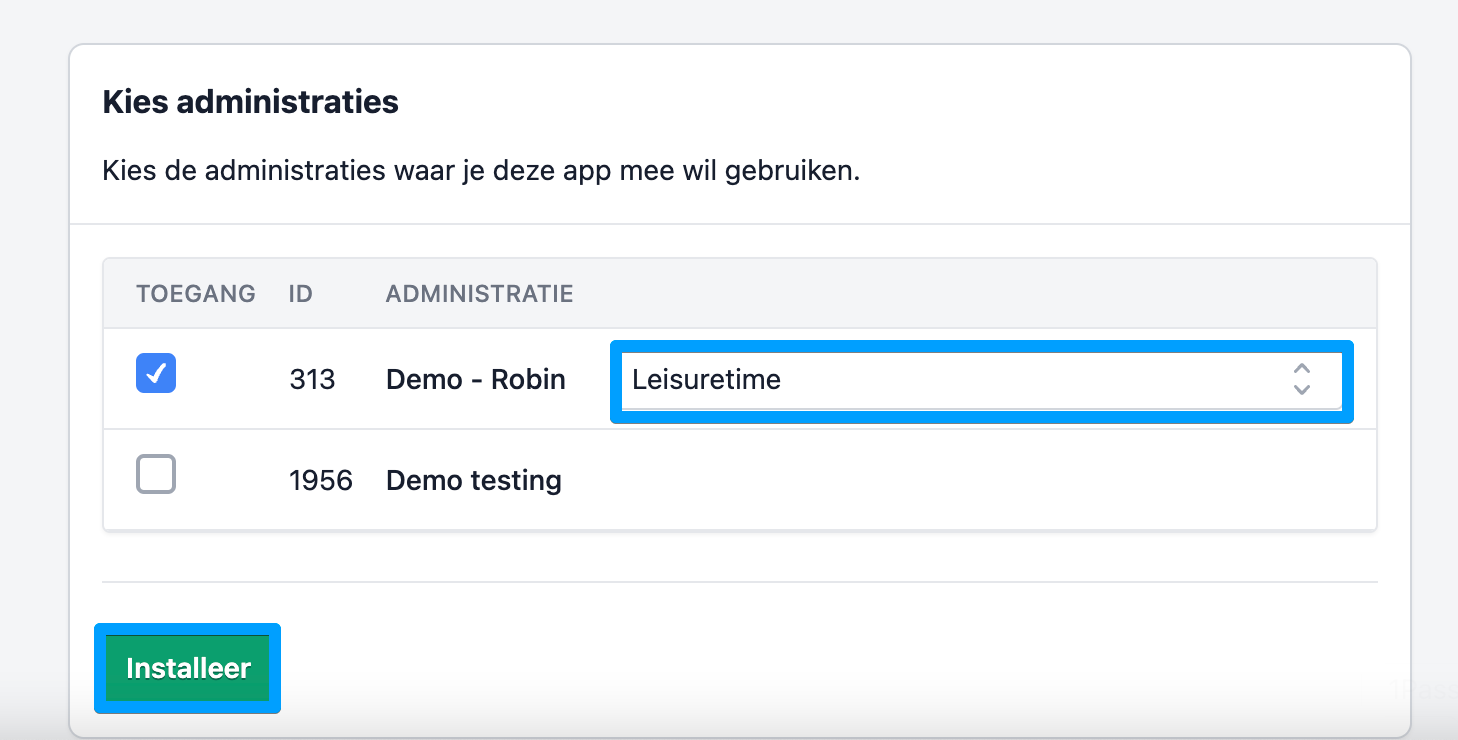Open the Leisuretime dropdown
The width and height of the screenshot is (1458, 740).
980,380
